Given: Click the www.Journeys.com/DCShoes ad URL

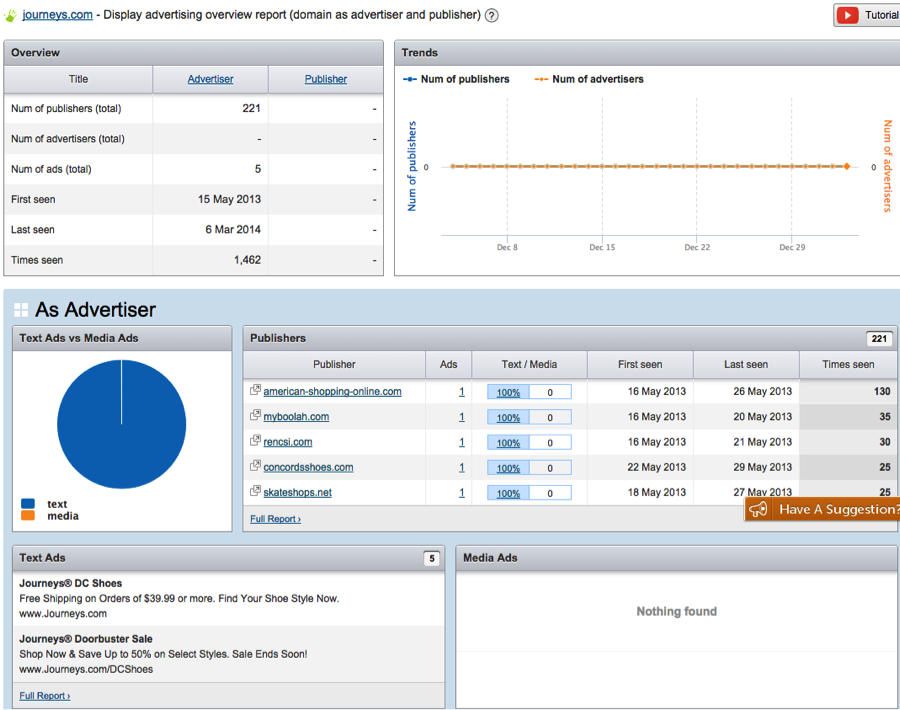Looking at the screenshot, I should [x=86, y=669].
